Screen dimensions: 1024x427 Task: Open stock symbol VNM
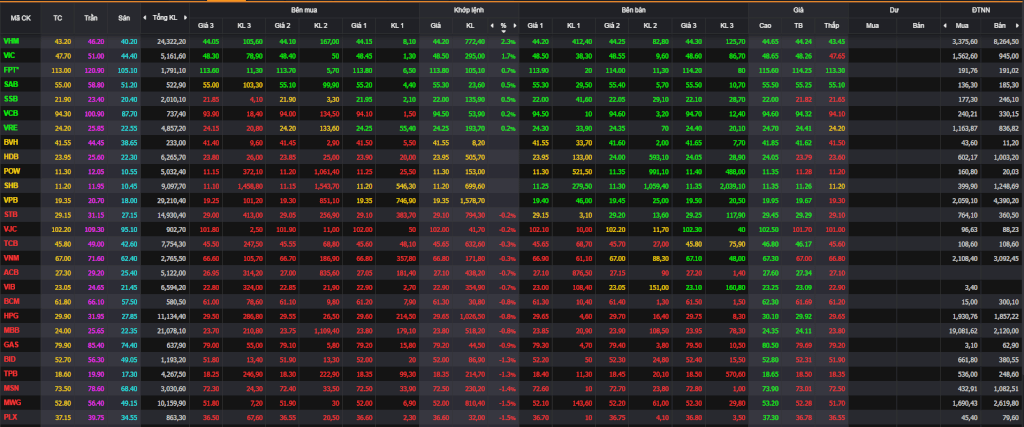[x=11, y=257]
